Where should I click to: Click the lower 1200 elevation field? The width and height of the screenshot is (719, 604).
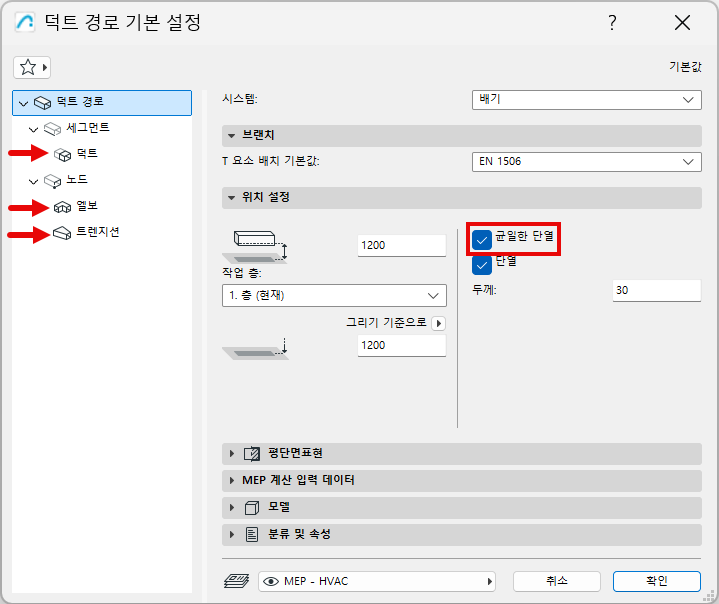(x=402, y=345)
